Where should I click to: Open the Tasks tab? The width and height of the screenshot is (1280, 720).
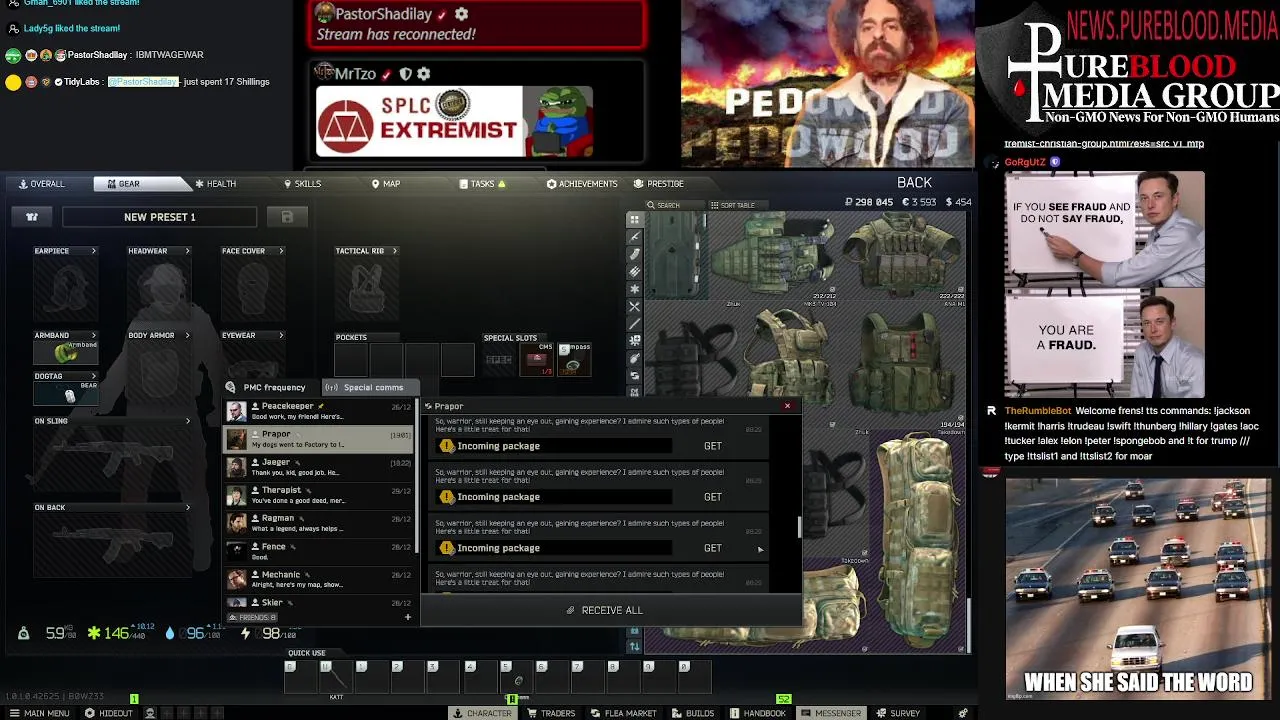[482, 184]
